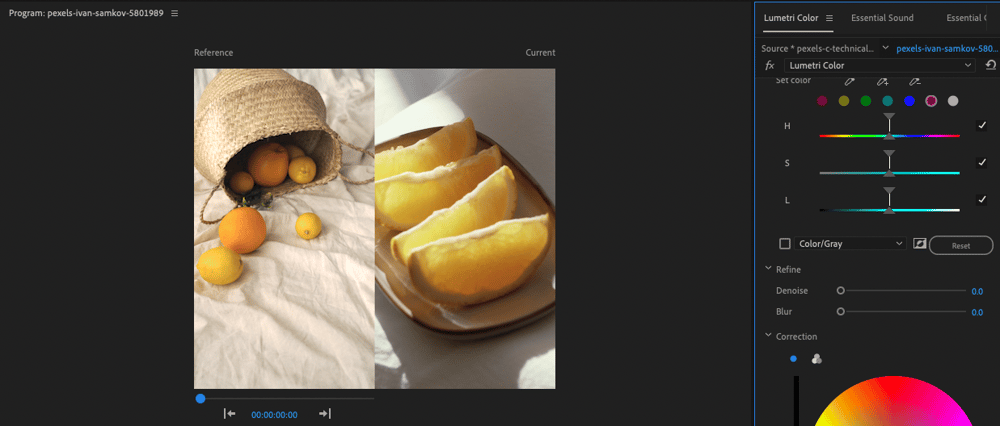The image size is (1000, 426).
Task: Pick the cyan color swatch
Action: click(x=887, y=101)
